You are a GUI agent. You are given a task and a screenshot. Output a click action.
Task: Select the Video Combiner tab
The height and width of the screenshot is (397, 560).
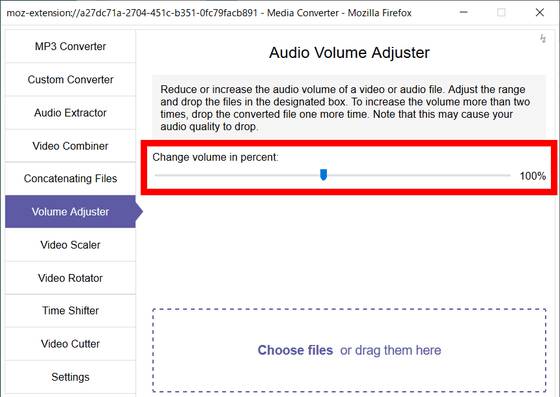click(x=70, y=146)
